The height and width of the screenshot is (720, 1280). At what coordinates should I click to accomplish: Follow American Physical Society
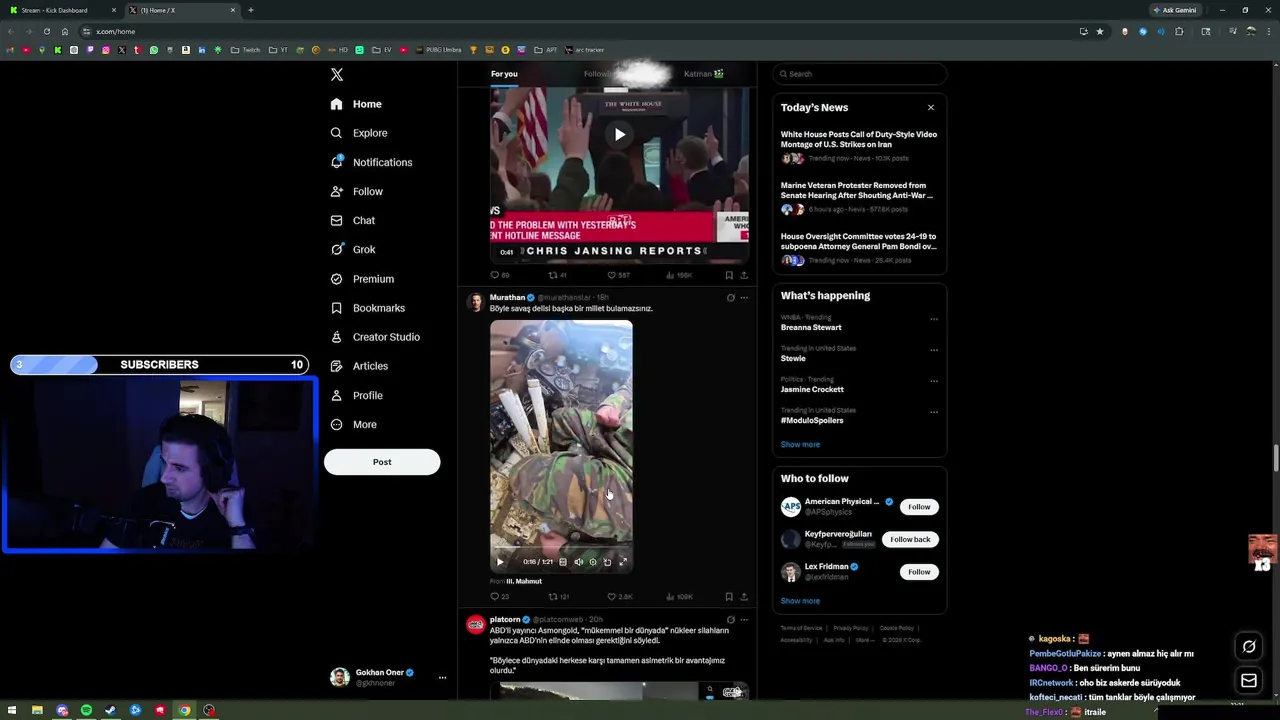click(919, 507)
